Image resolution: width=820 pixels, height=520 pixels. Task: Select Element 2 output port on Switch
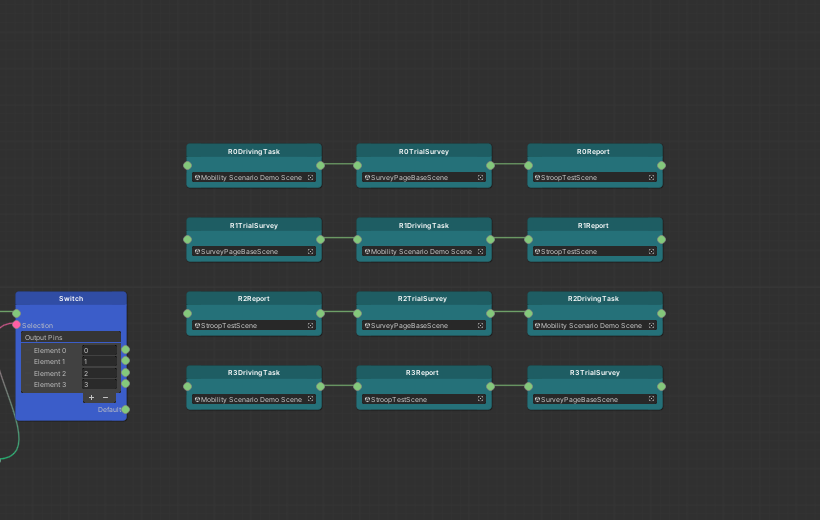126,372
